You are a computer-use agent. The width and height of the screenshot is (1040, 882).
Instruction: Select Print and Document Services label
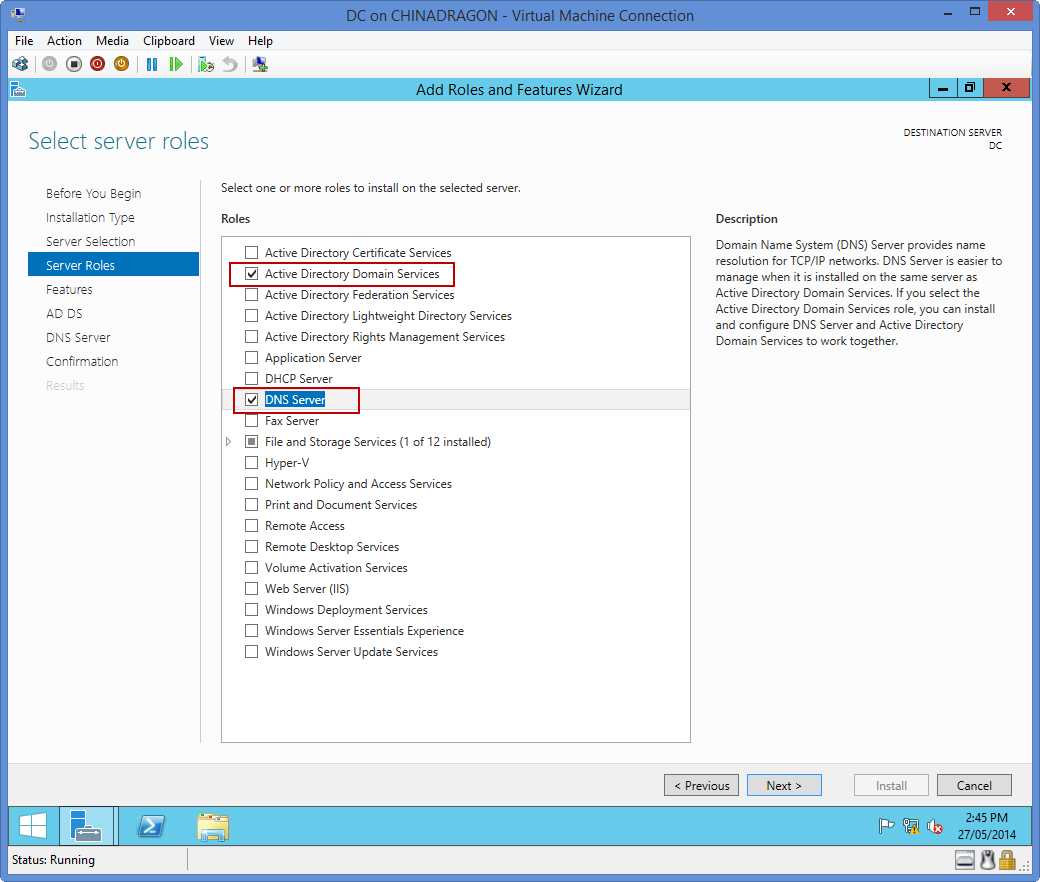(341, 505)
